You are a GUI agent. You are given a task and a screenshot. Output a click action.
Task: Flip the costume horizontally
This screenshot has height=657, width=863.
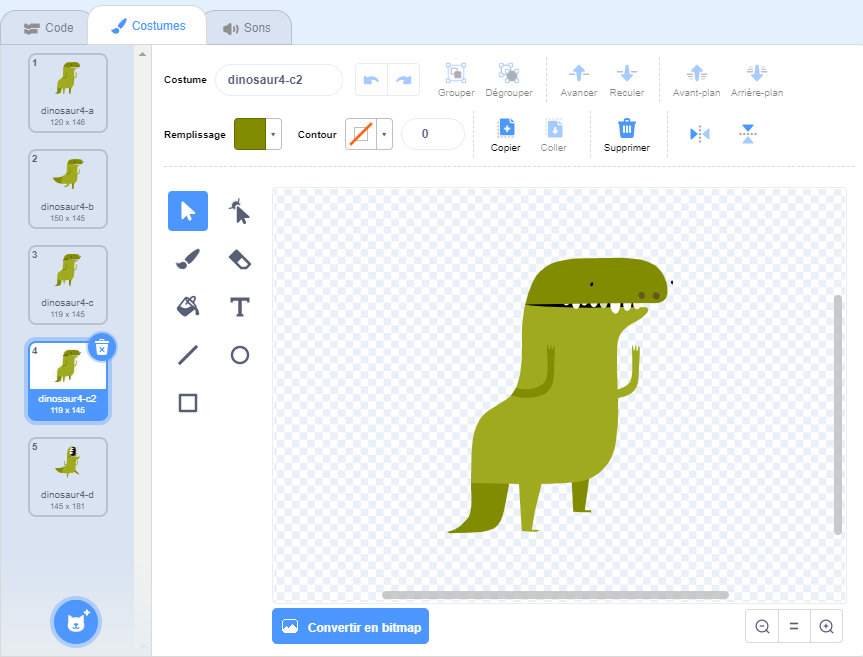pos(700,134)
